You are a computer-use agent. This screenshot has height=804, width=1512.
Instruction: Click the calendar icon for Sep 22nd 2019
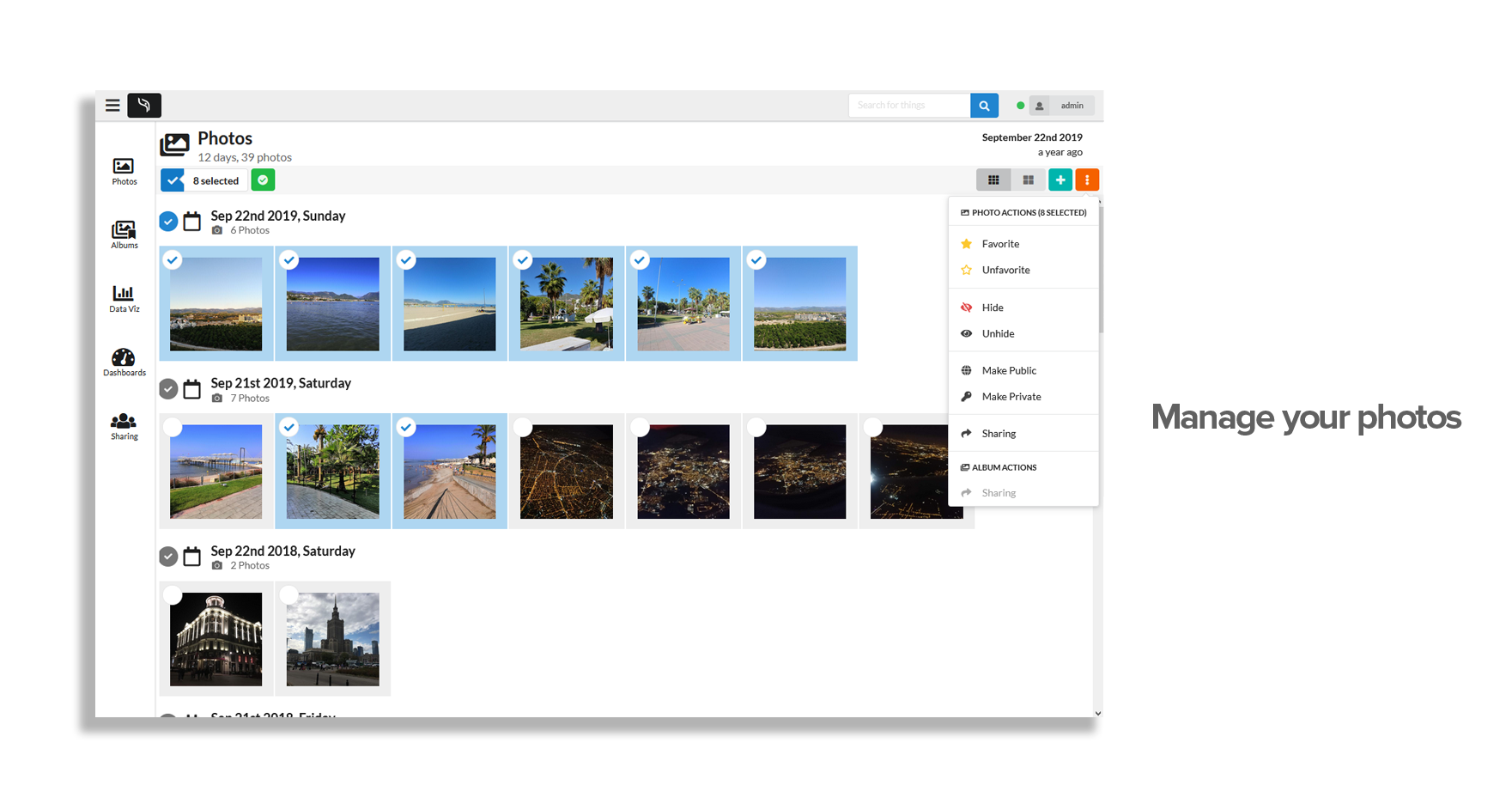click(x=192, y=222)
